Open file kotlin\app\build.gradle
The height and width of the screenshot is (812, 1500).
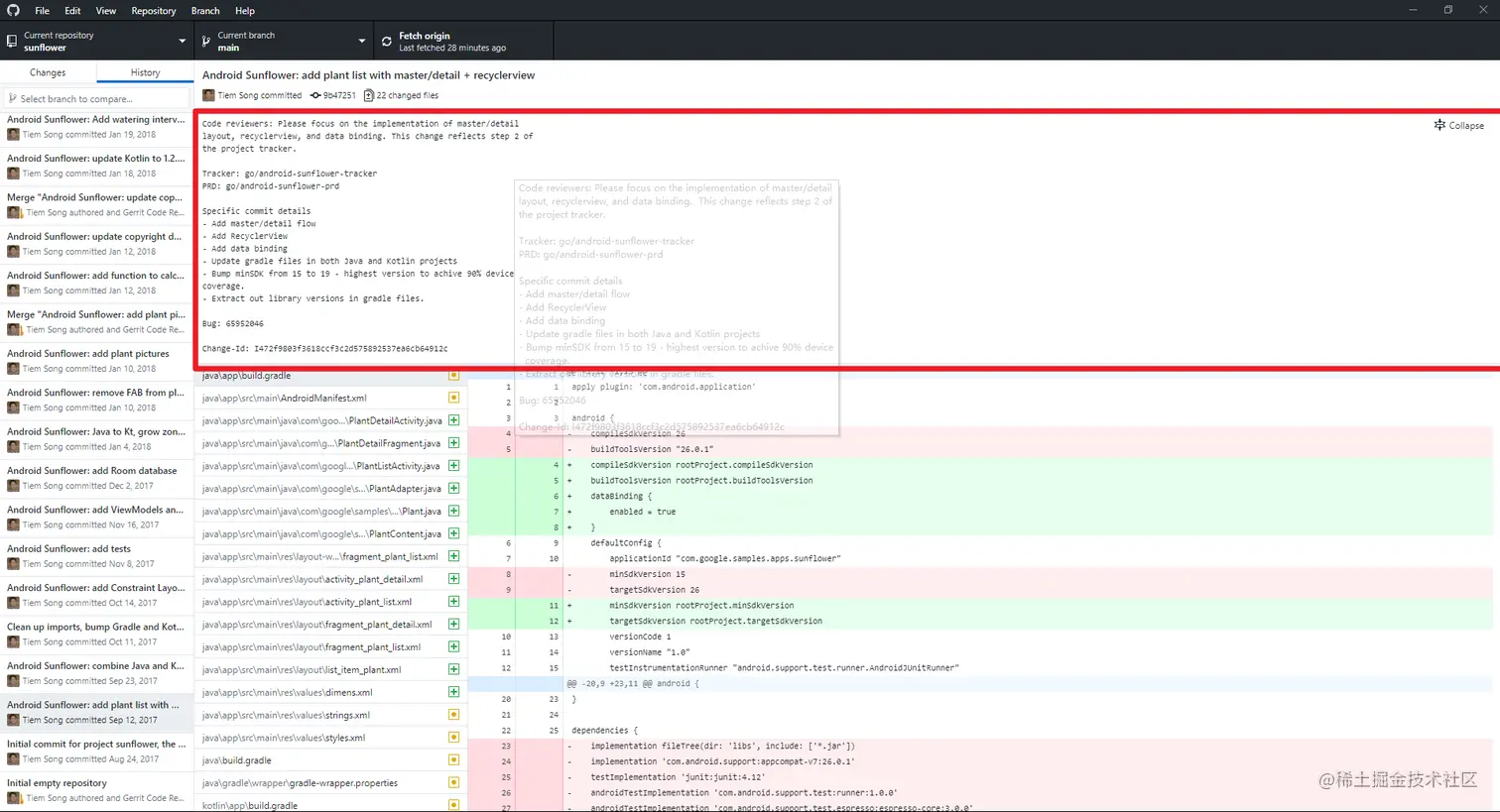(x=330, y=805)
